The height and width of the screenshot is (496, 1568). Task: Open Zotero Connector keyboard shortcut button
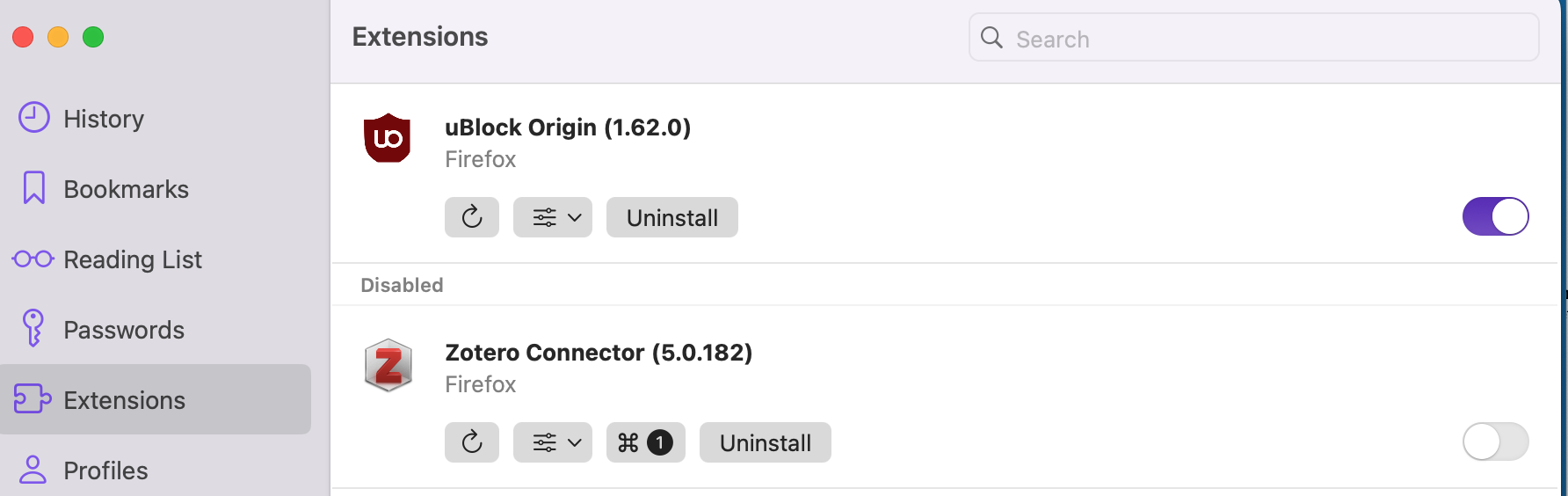pos(645,442)
